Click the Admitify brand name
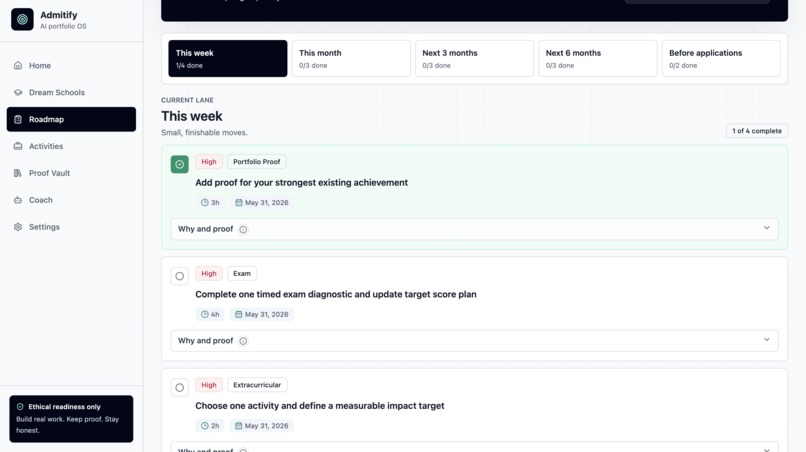Screen dimensions: 806x452 pyautogui.click(x=59, y=15)
